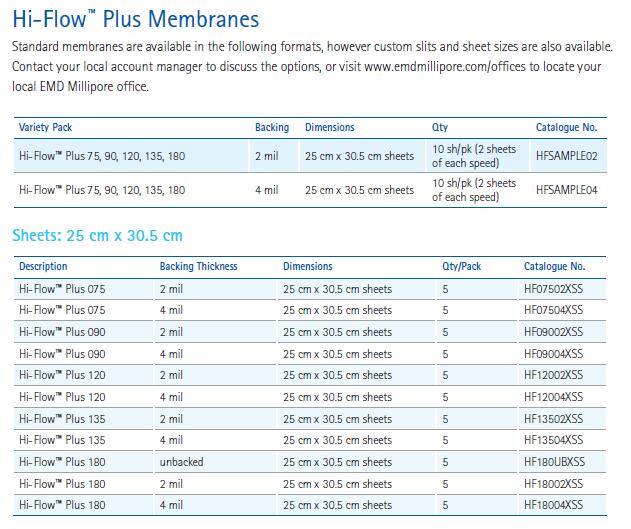The image size is (631, 529).
Task: Select the Hi-Flow Plus 090 4 mil row
Action: coord(310,354)
